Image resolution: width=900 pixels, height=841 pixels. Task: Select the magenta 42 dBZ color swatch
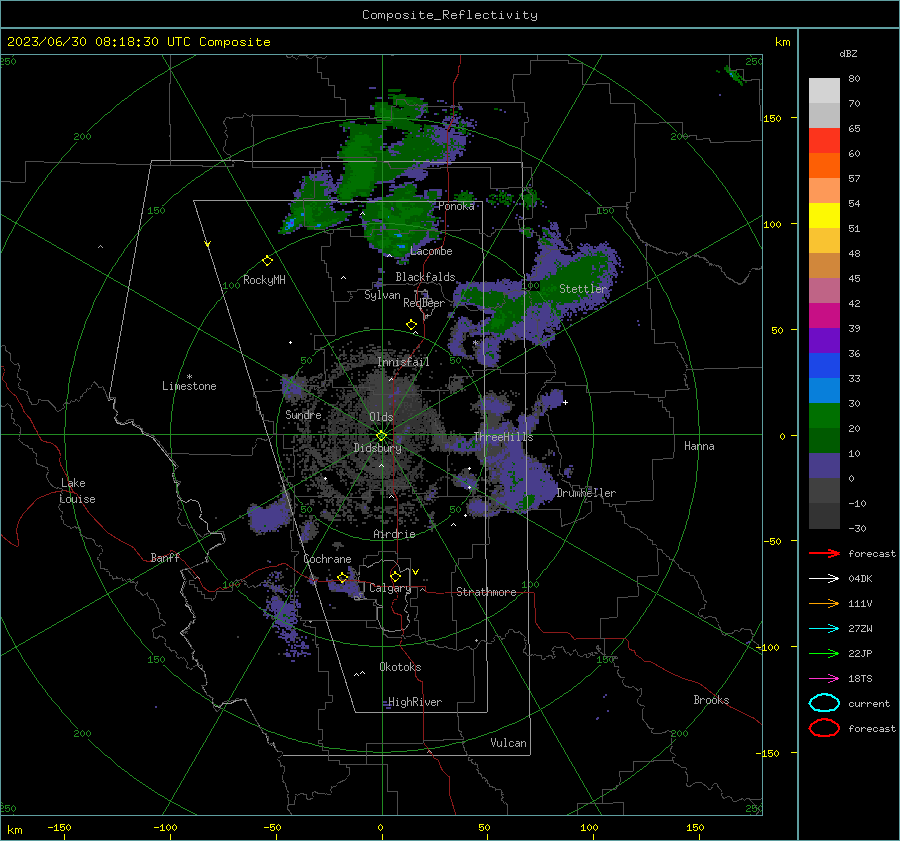coord(824,315)
